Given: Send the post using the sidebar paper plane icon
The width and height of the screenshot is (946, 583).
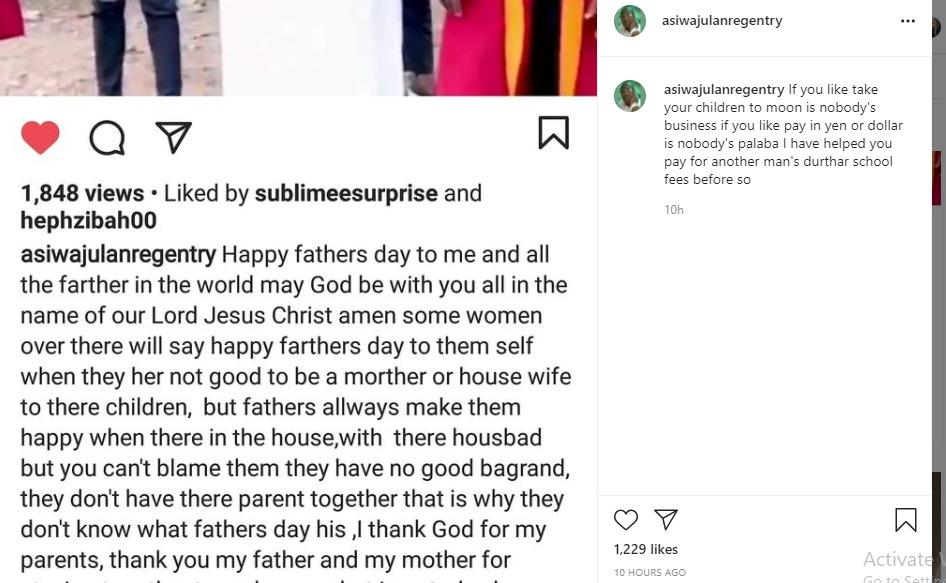Looking at the screenshot, I should 666,520.
